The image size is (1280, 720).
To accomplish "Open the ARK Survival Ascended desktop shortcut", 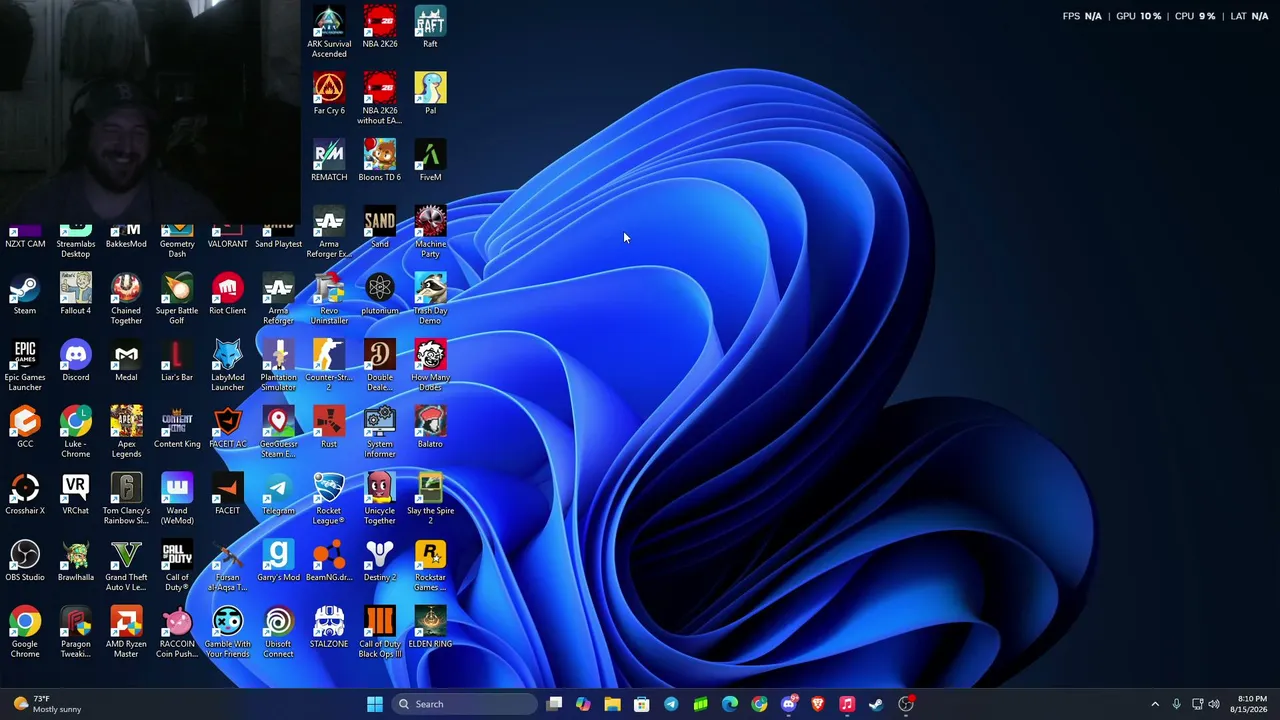I will pyautogui.click(x=329, y=32).
